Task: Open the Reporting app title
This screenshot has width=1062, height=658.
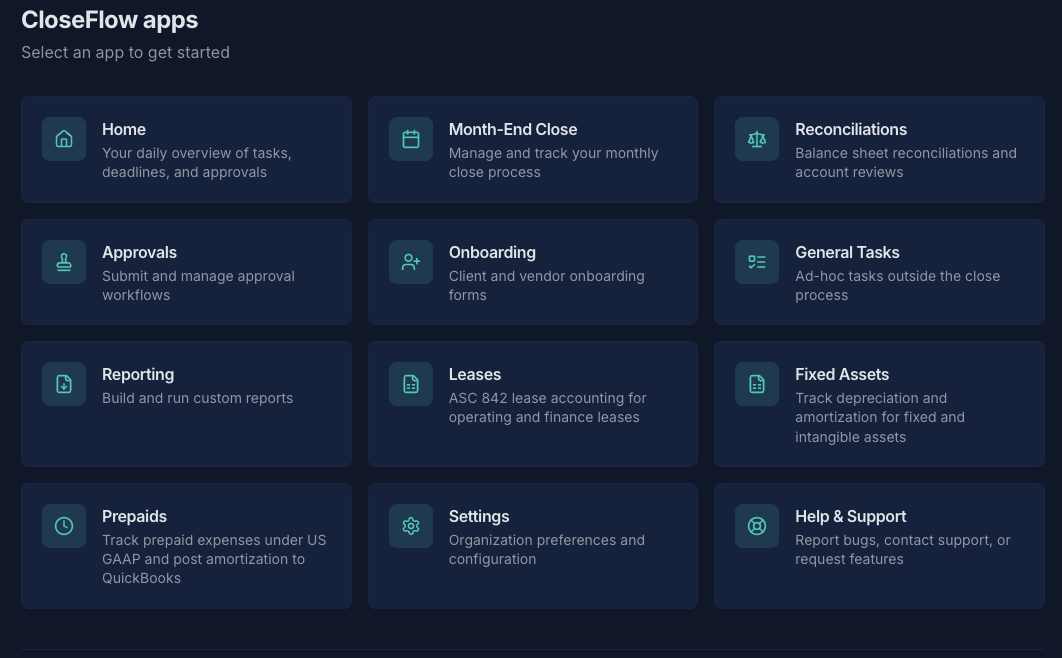Action: [x=138, y=374]
